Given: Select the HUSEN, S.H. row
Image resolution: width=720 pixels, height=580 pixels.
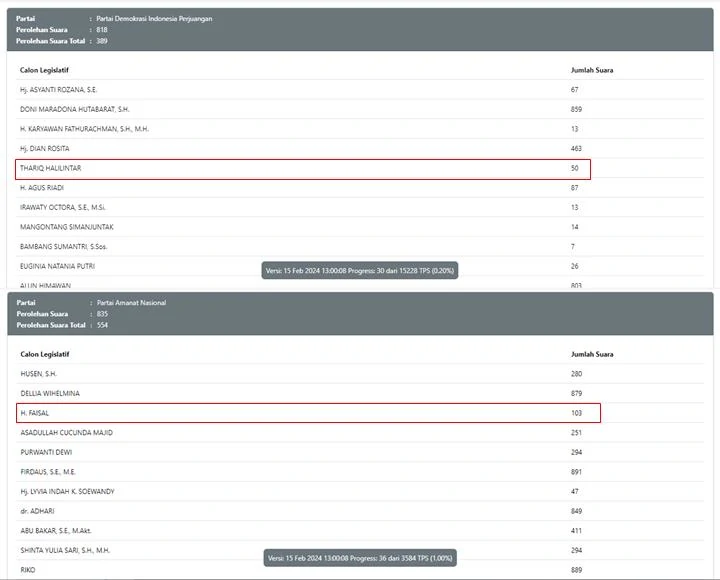Looking at the screenshot, I should coord(360,374).
